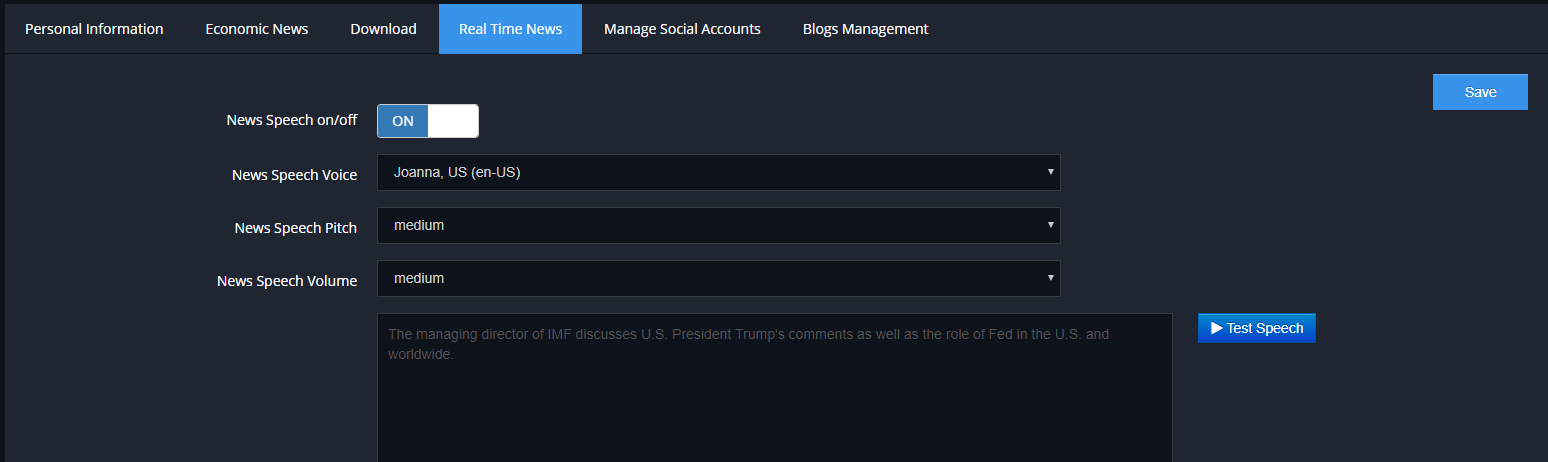Screen dimensions: 1548x462
Task: Click the arrow on News Speech Voice dropdown
Action: tap(1050, 172)
